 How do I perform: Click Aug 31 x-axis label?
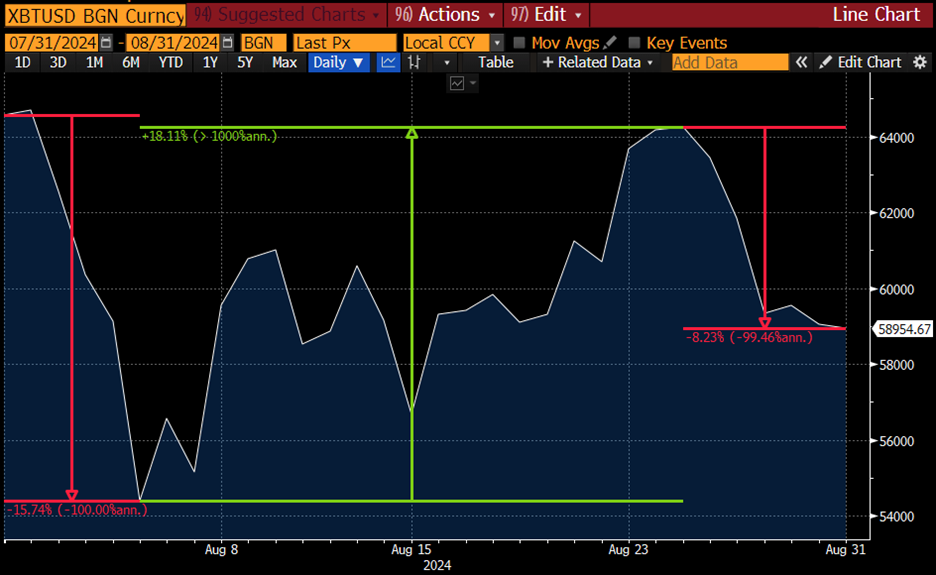click(x=845, y=550)
